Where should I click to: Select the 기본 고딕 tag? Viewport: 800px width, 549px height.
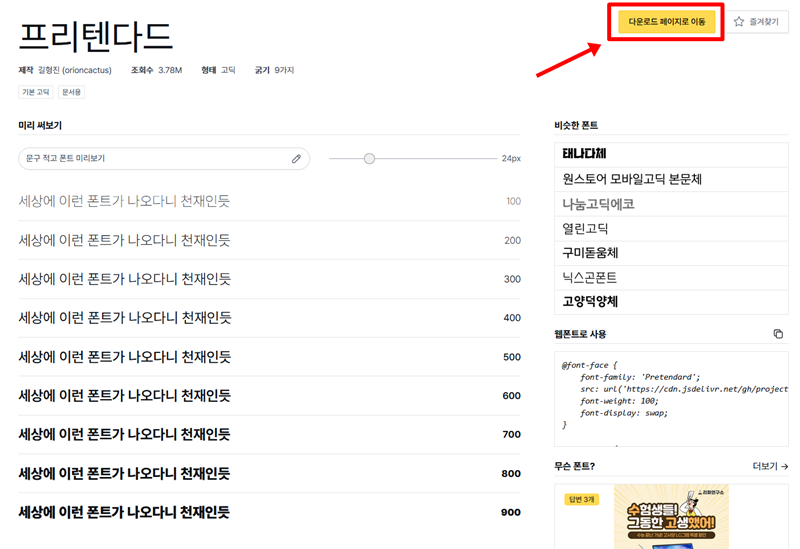(36, 92)
